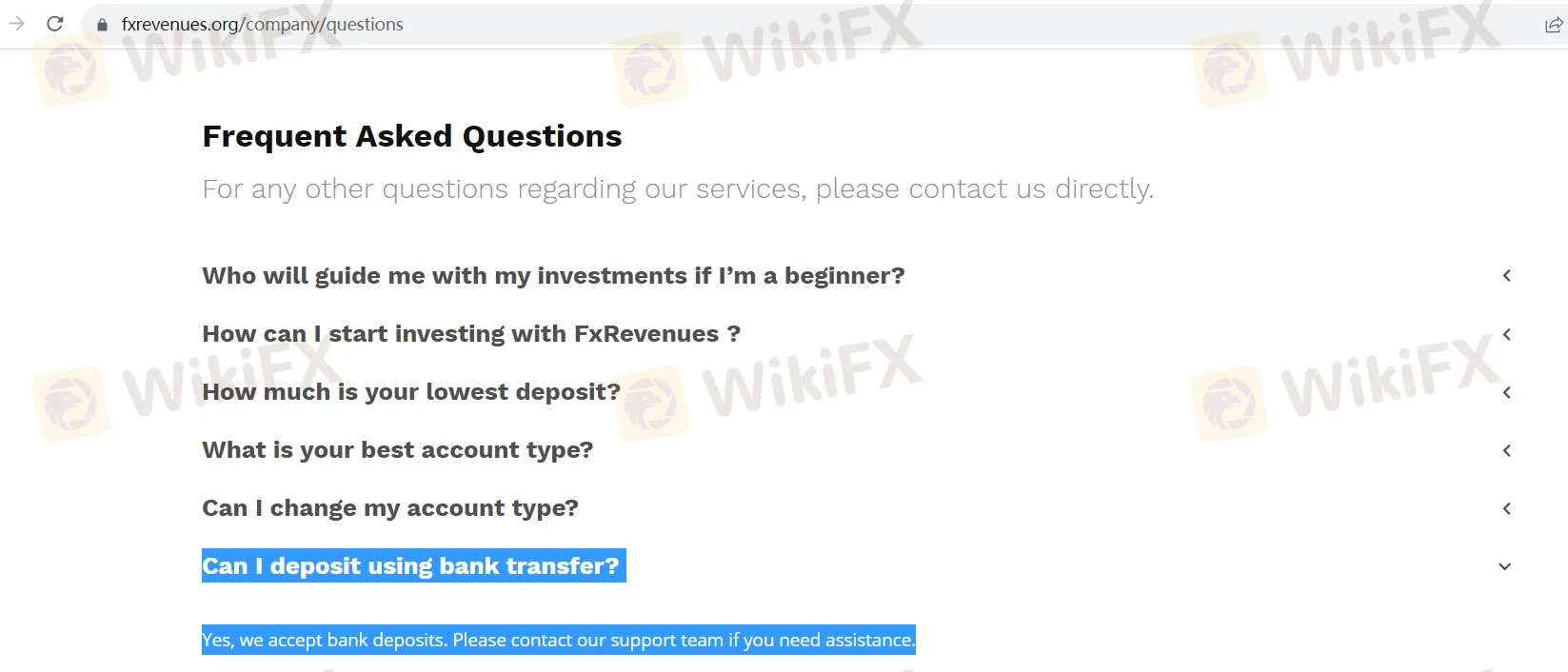
Task: Expand the 'Can I change my account type?' chevron
Action: [x=1507, y=508]
